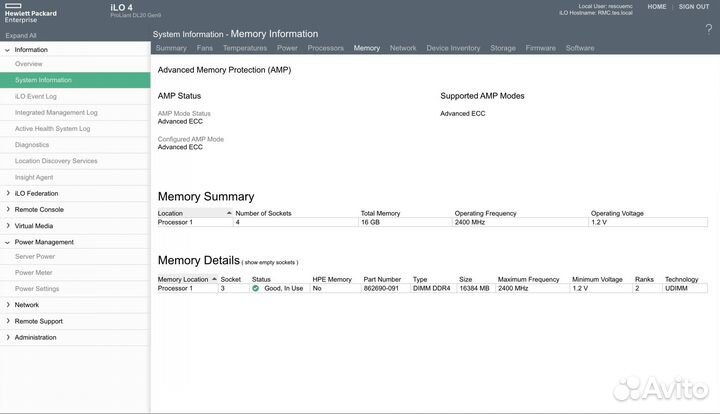Open Insight Agent in sidebar
Image resolution: width=720 pixels, height=414 pixels.
click(34, 177)
